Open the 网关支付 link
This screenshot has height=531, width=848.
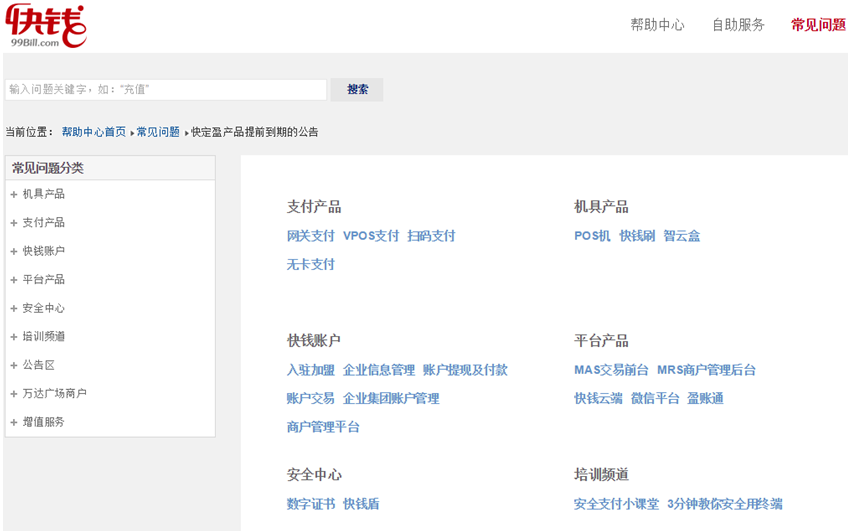pos(311,236)
